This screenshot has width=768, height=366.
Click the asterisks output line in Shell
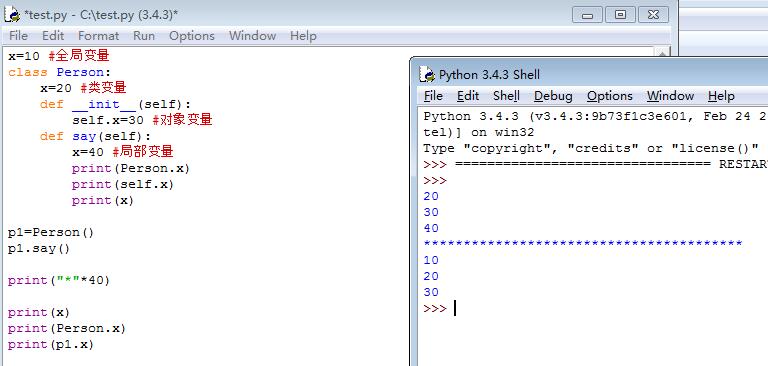tap(583, 244)
